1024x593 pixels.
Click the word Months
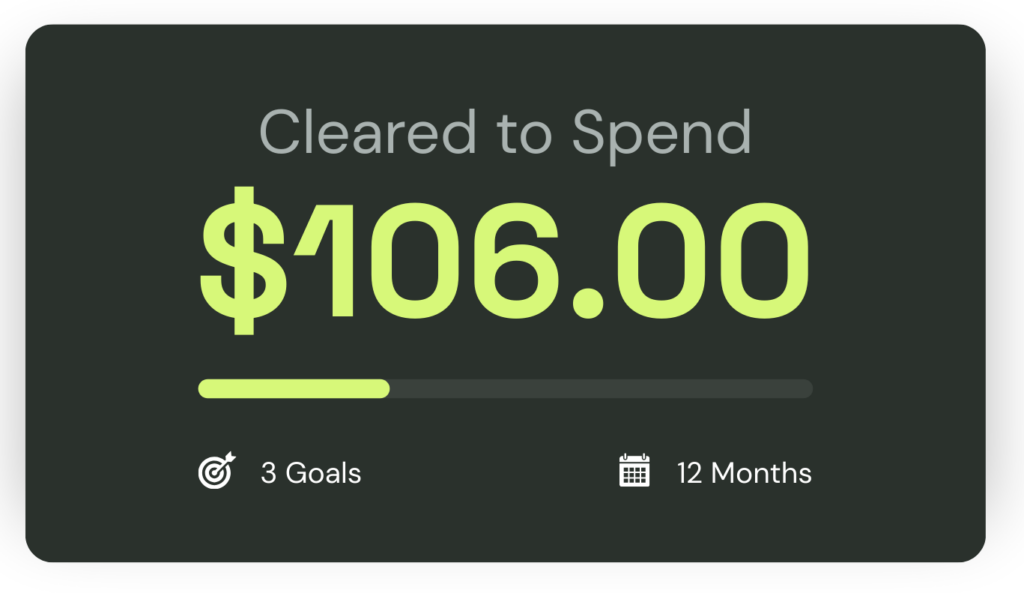tap(761, 473)
